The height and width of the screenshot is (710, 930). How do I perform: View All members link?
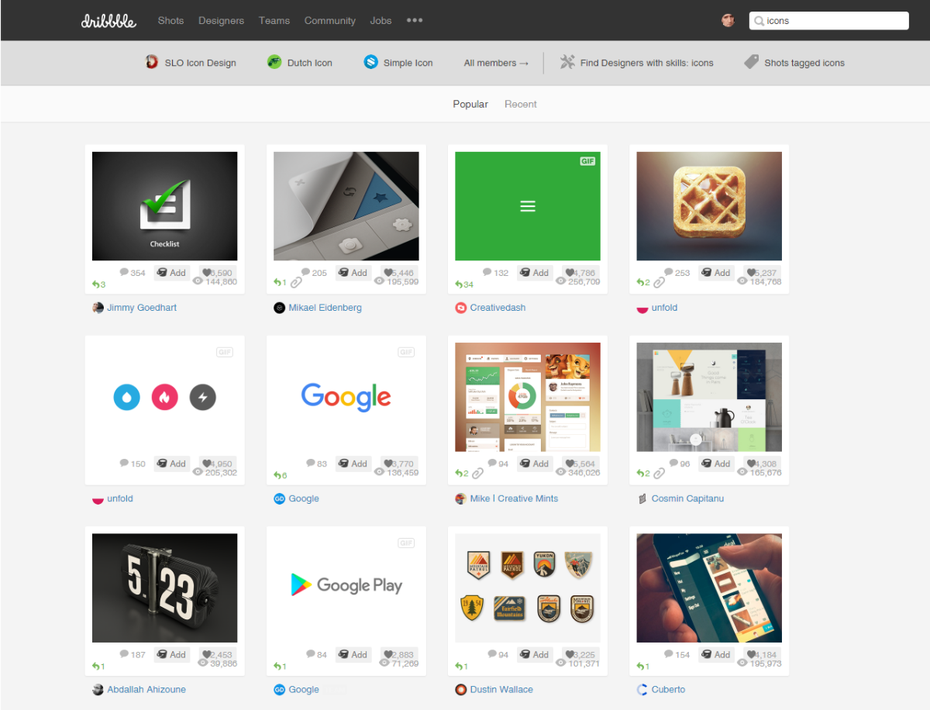point(496,63)
